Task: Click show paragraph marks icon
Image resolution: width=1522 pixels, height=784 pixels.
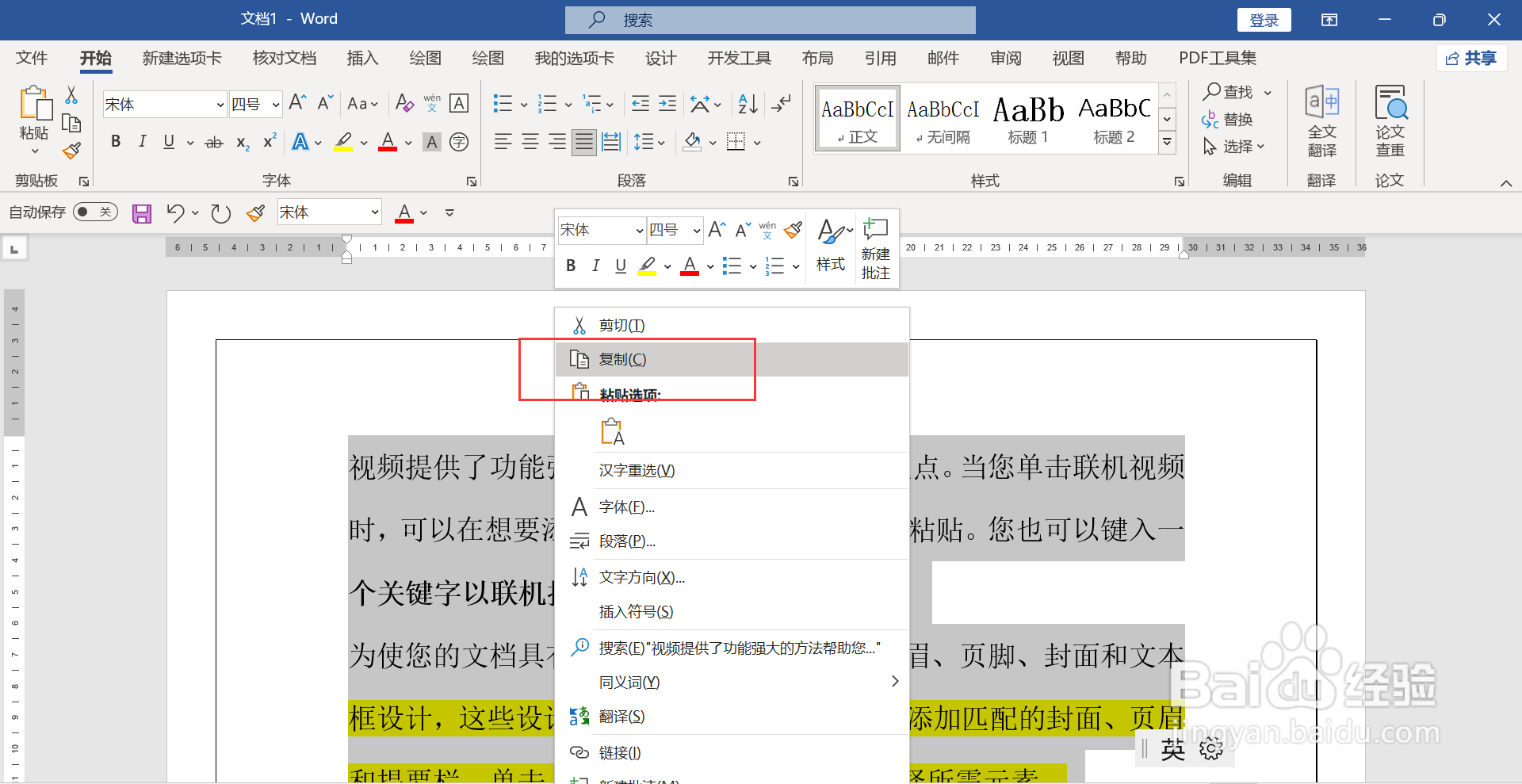Action: (782, 103)
